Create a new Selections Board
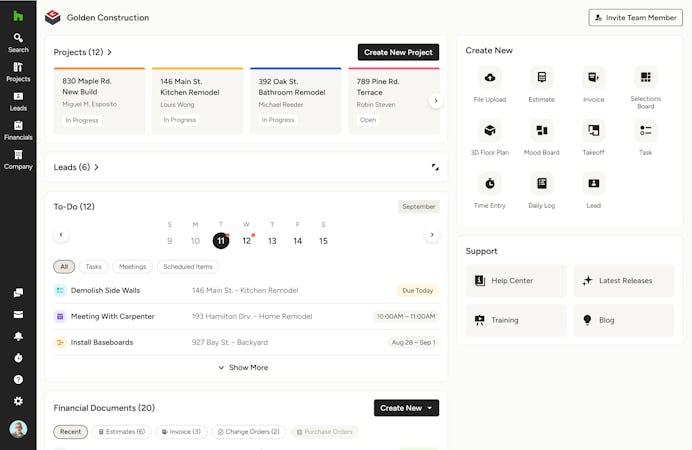Screen dimensions: 692x450 coord(645,87)
